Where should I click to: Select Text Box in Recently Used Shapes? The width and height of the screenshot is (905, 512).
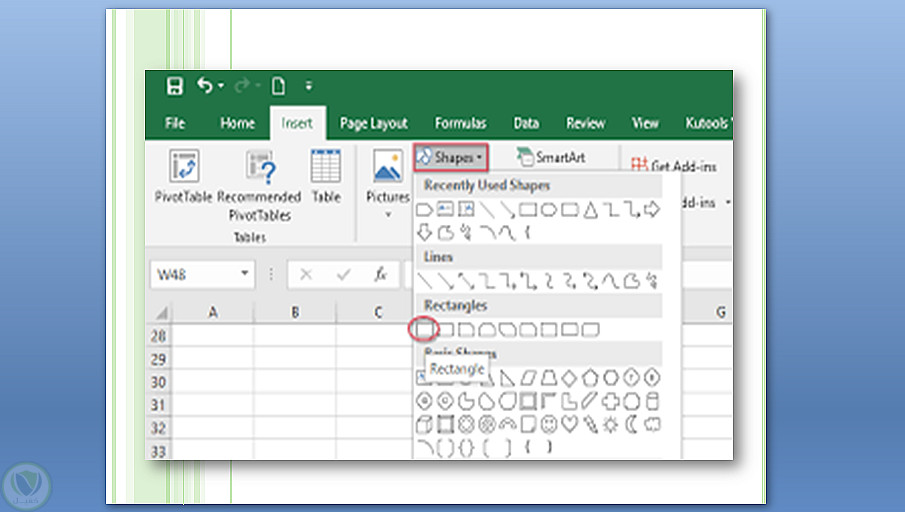click(x=444, y=209)
